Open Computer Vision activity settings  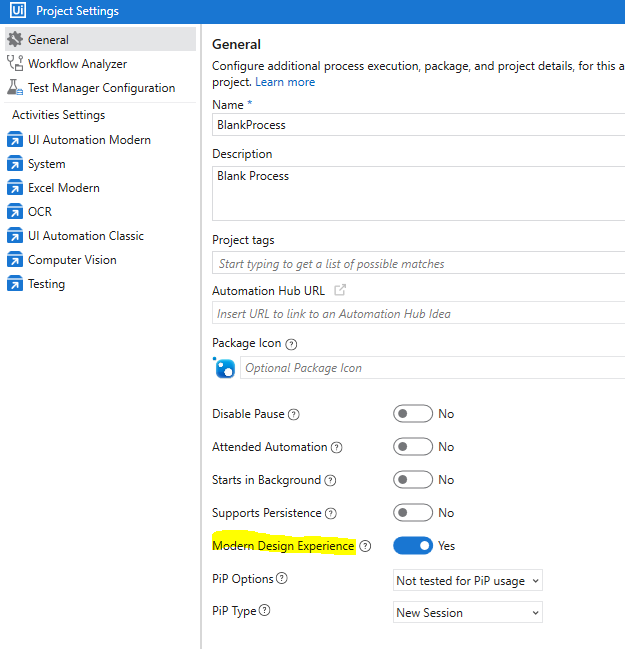(x=100, y=260)
